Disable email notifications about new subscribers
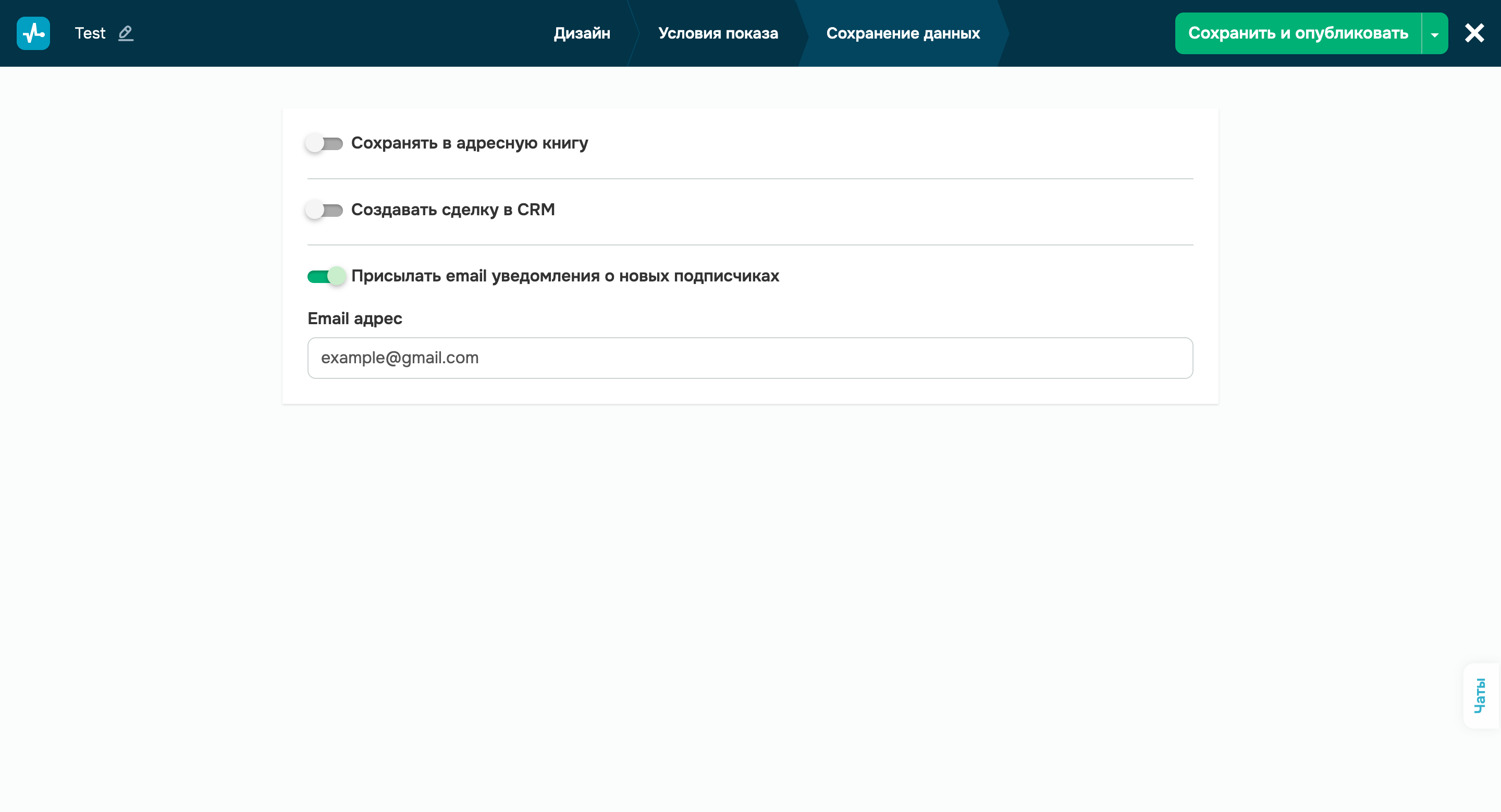The width and height of the screenshot is (1501, 812). tap(326, 277)
